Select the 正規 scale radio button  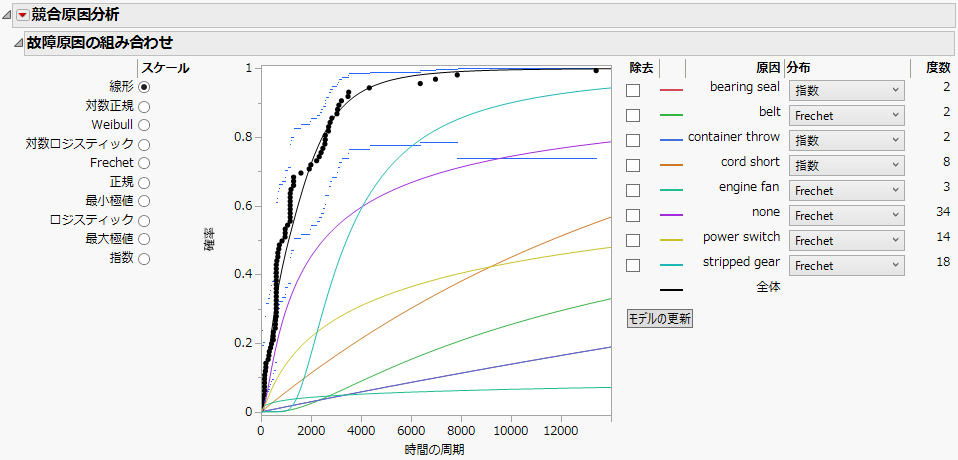point(144,182)
